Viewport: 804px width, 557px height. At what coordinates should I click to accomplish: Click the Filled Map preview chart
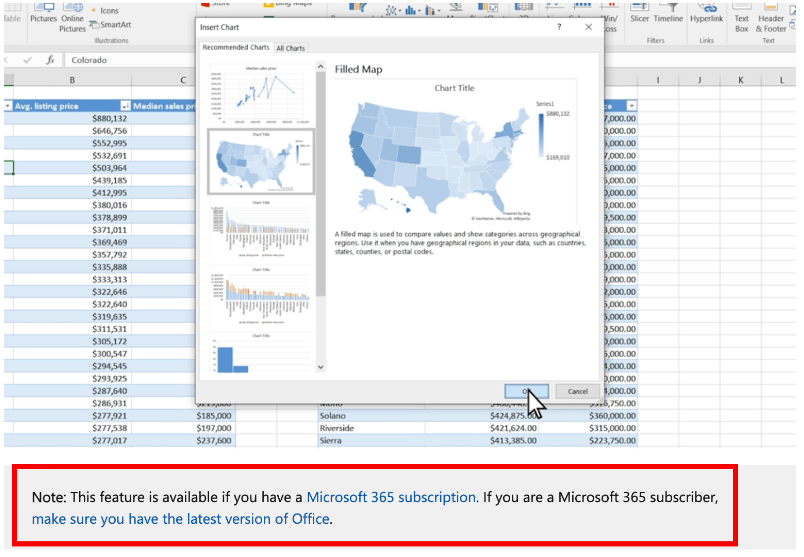coord(454,152)
